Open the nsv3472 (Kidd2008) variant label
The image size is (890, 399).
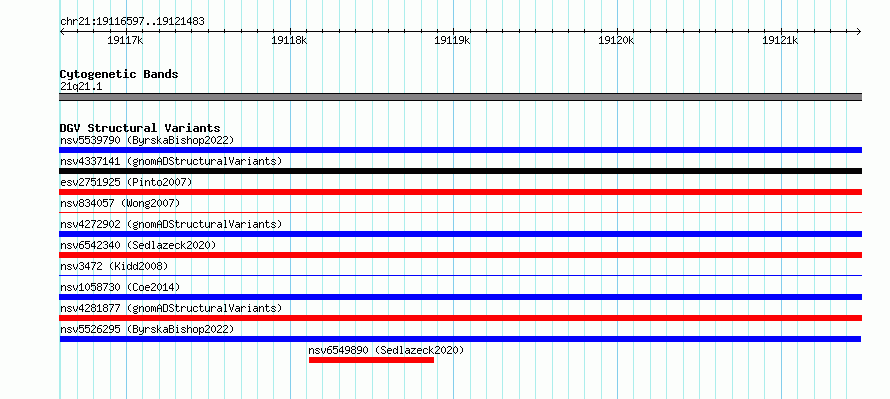(114, 266)
